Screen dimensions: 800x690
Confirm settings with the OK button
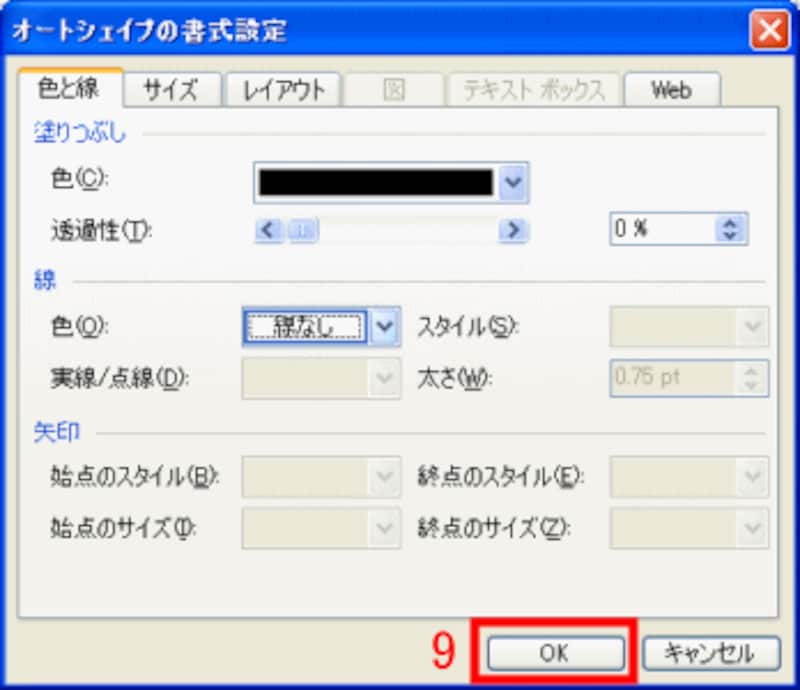tap(556, 652)
